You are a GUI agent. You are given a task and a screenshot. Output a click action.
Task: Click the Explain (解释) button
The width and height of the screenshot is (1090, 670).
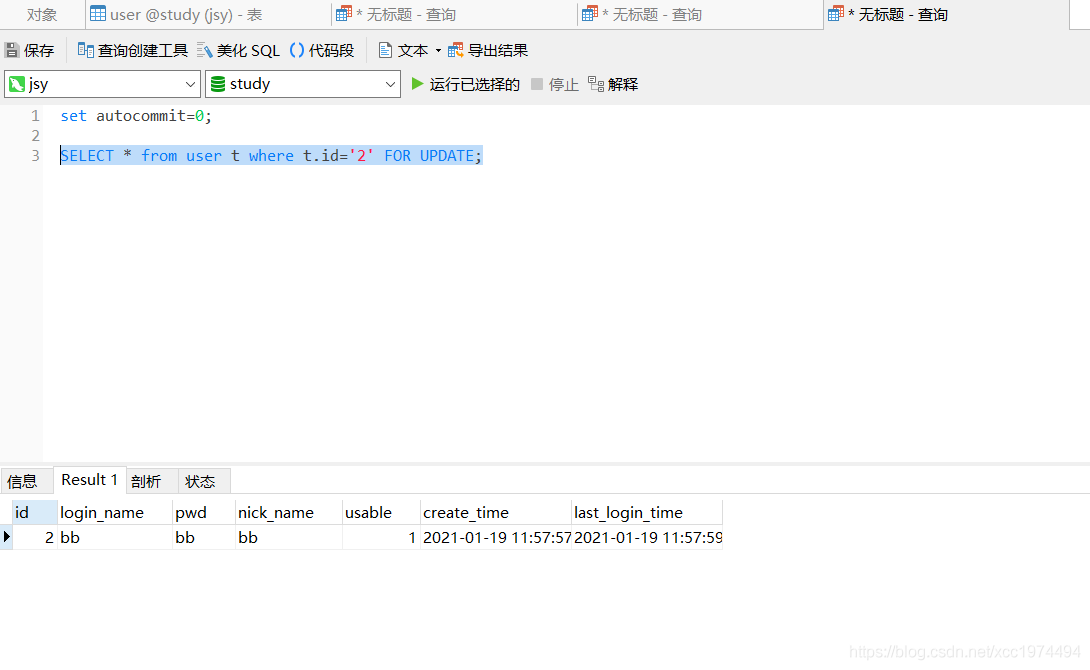(612, 84)
